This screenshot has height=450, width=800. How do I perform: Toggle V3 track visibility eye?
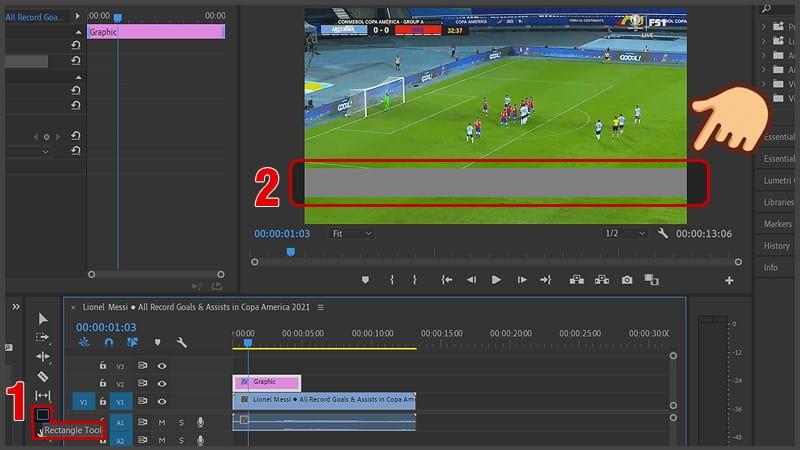pyautogui.click(x=162, y=366)
